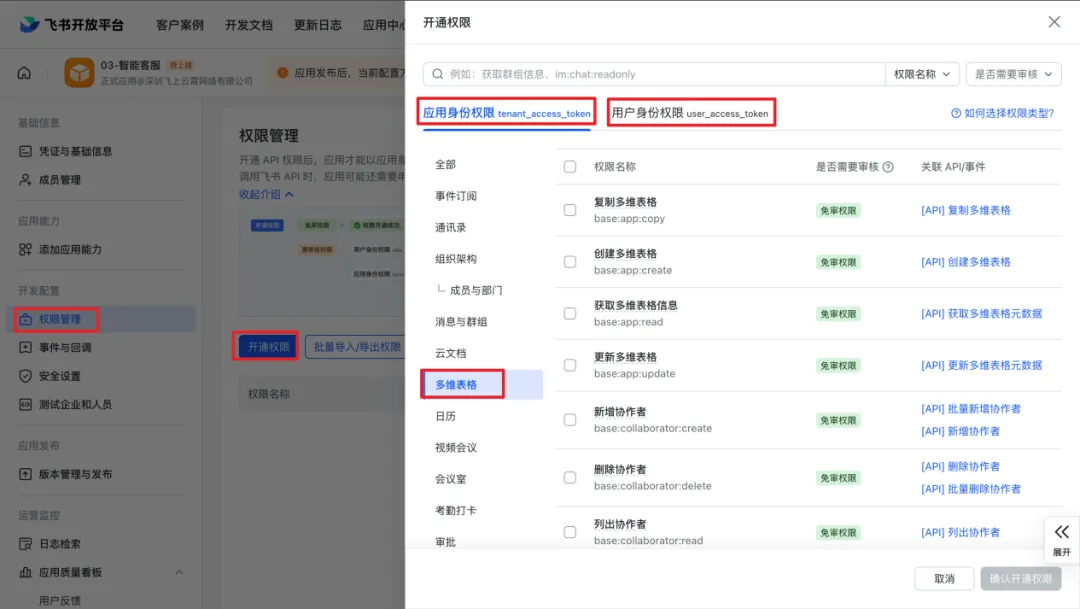Open 更新日志 in top navigation
Image resolution: width=1080 pixels, height=609 pixels.
coord(318,25)
